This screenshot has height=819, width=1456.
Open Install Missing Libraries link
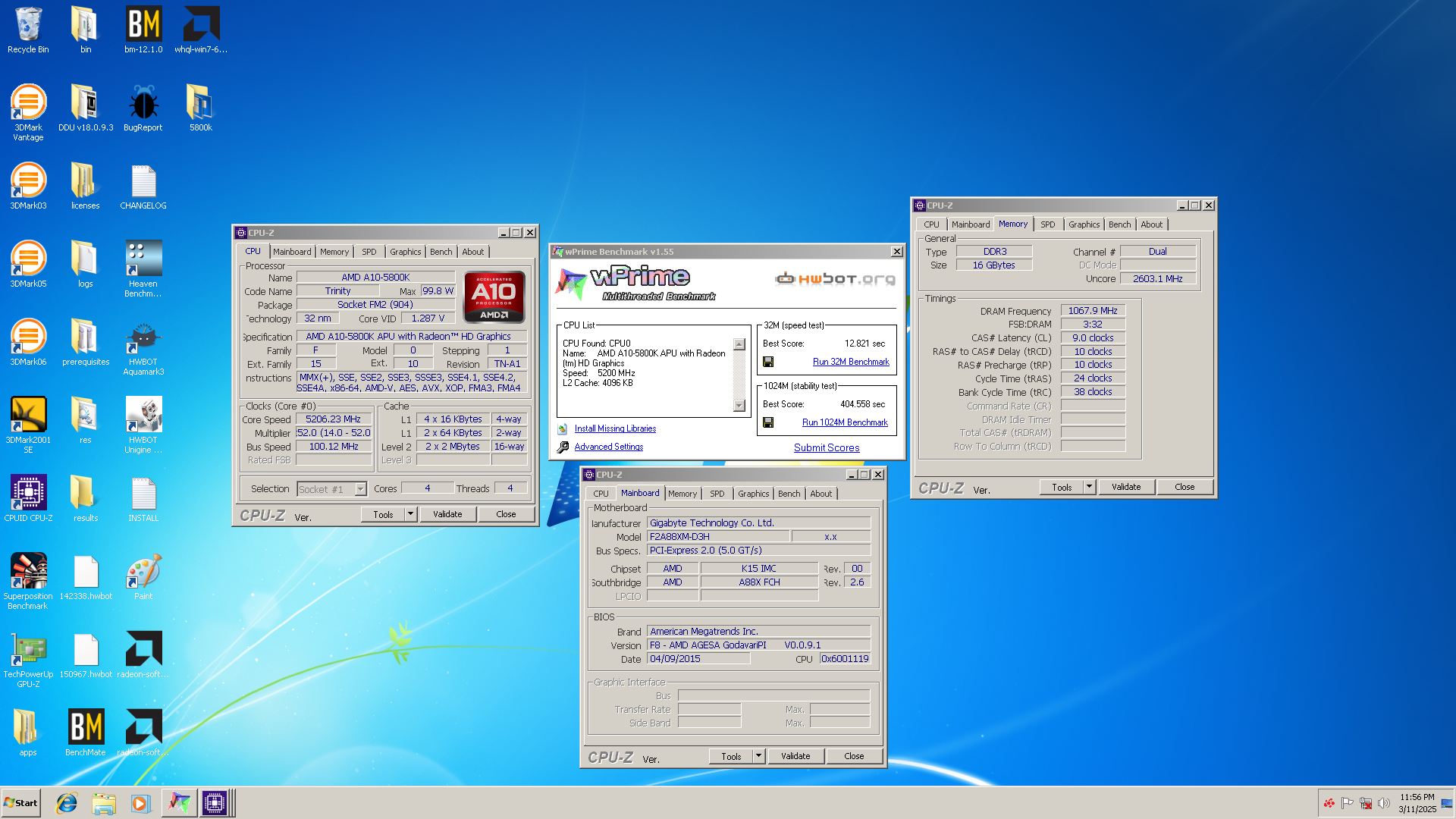(615, 428)
